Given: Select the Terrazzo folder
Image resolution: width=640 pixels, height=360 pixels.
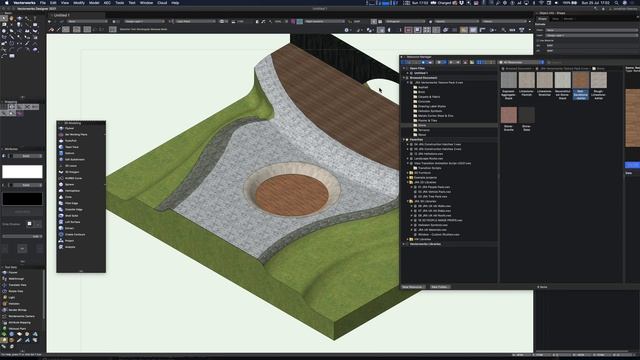Looking at the screenshot, I should [x=424, y=130].
